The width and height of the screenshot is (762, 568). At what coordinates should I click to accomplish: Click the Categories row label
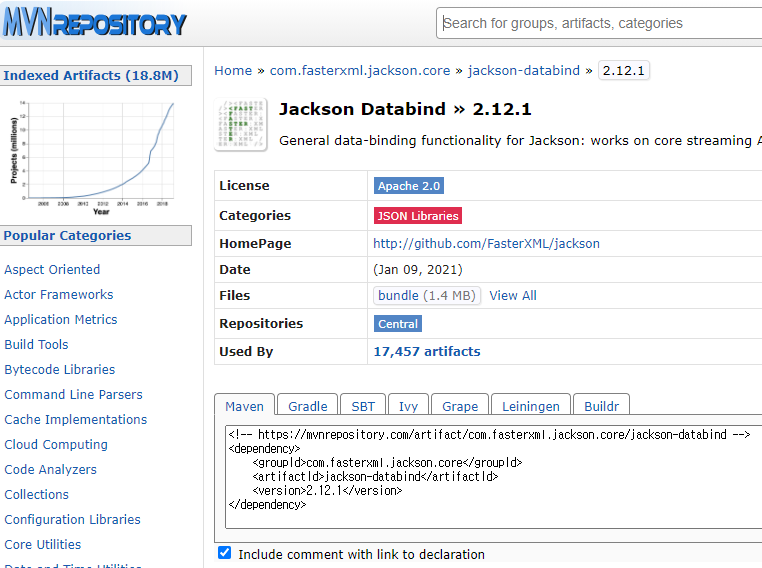(255, 216)
